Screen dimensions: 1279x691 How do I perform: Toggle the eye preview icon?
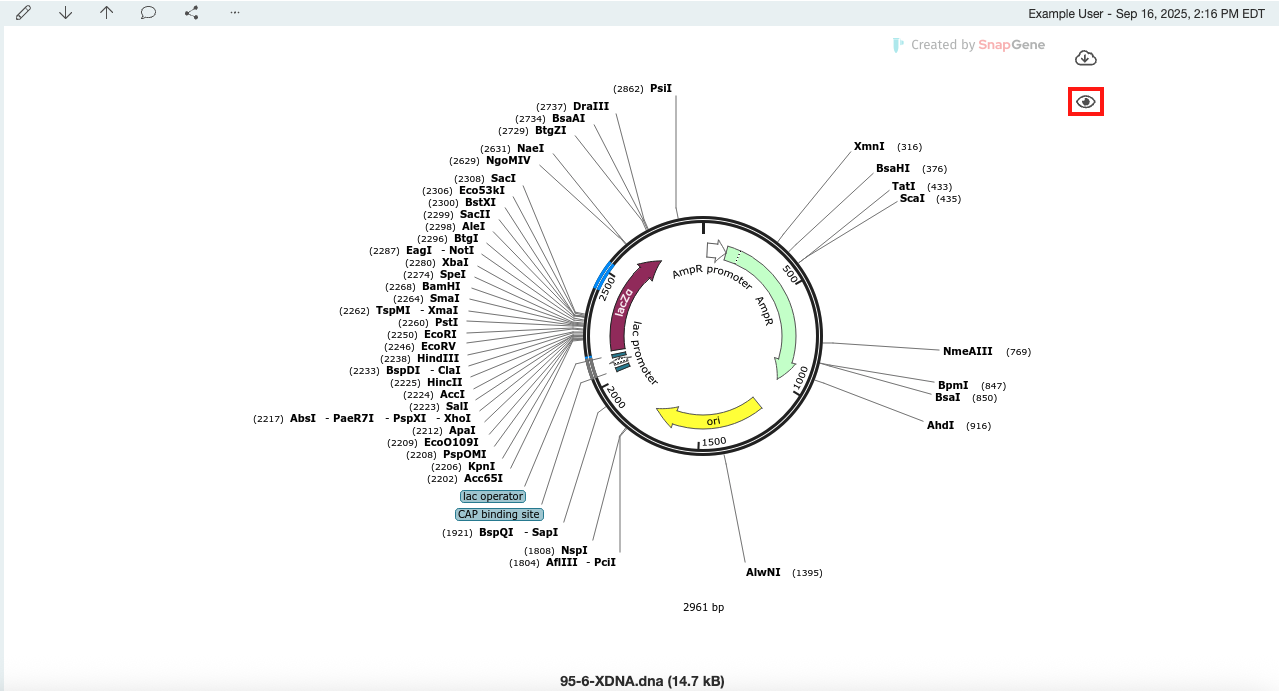pyautogui.click(x=1086, y=102)
